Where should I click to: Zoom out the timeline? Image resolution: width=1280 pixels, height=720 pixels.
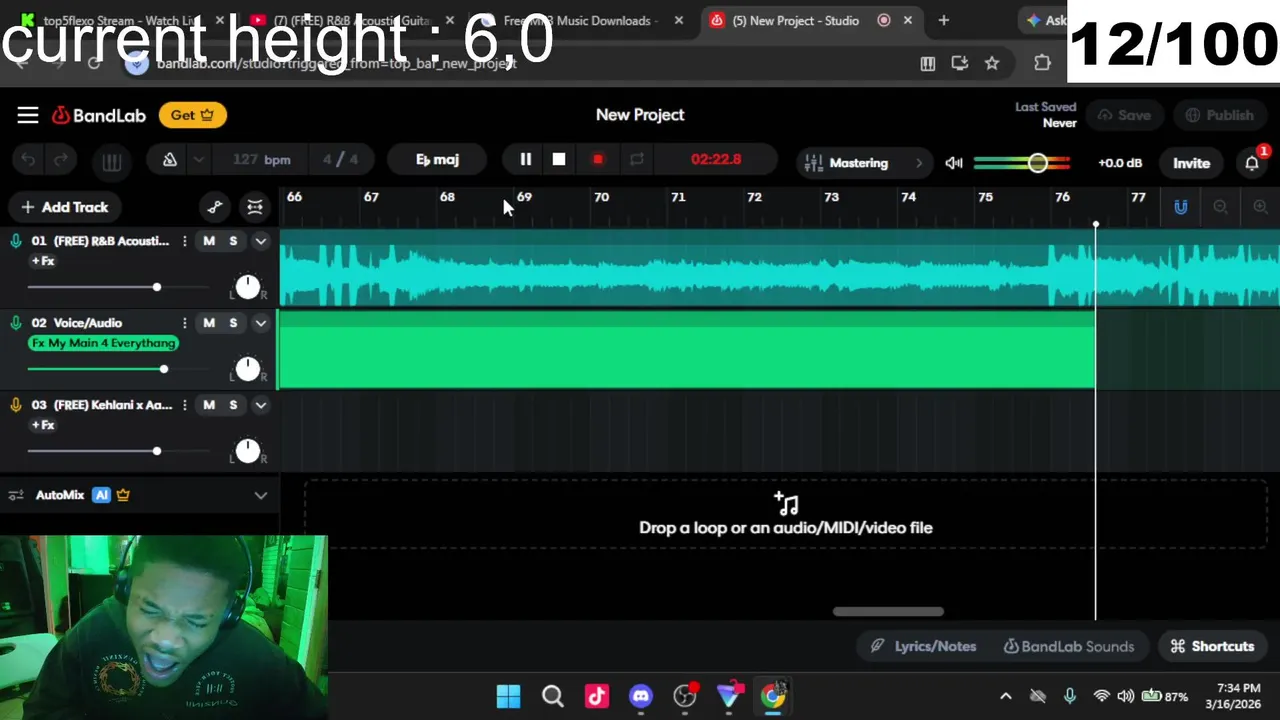tap(1220, 207)
